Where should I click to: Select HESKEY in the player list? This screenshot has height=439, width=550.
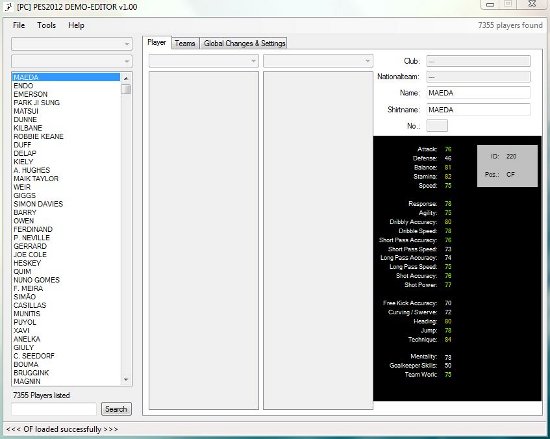click(66, 263)
